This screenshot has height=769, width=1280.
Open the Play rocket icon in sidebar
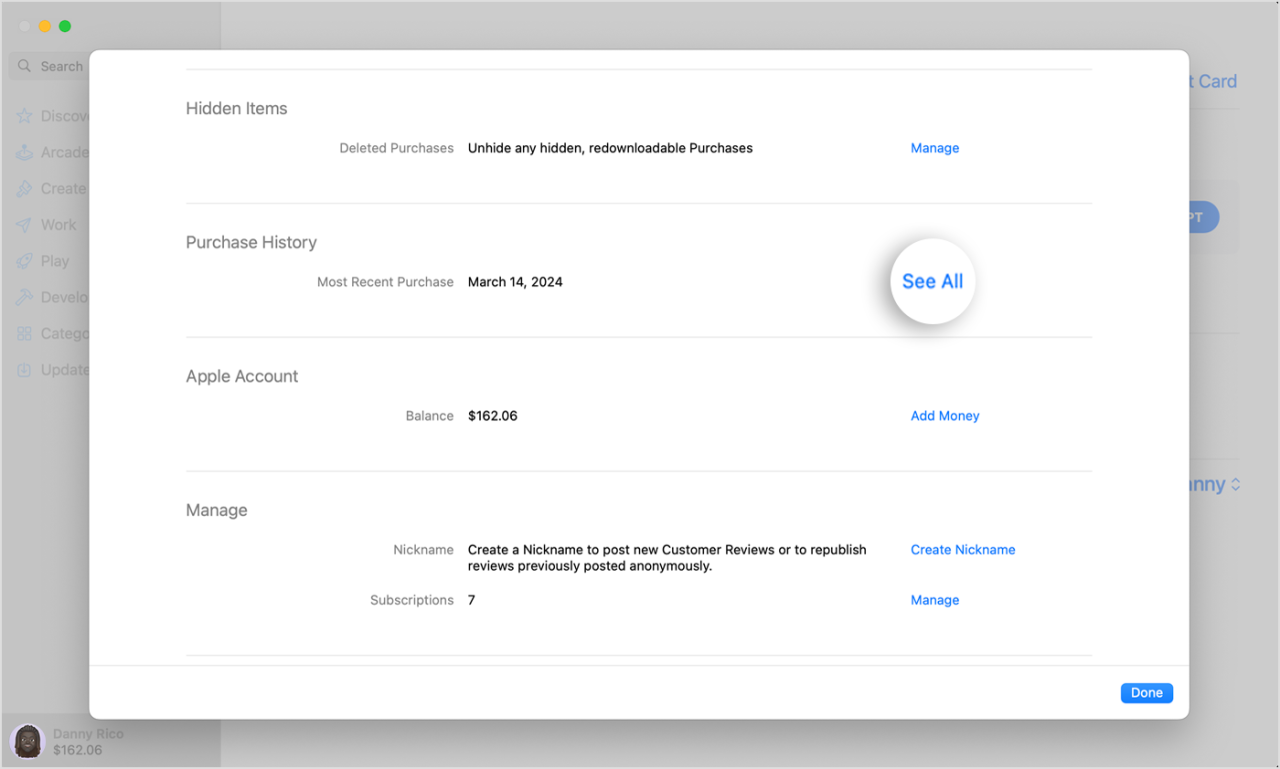pos(24,260)
